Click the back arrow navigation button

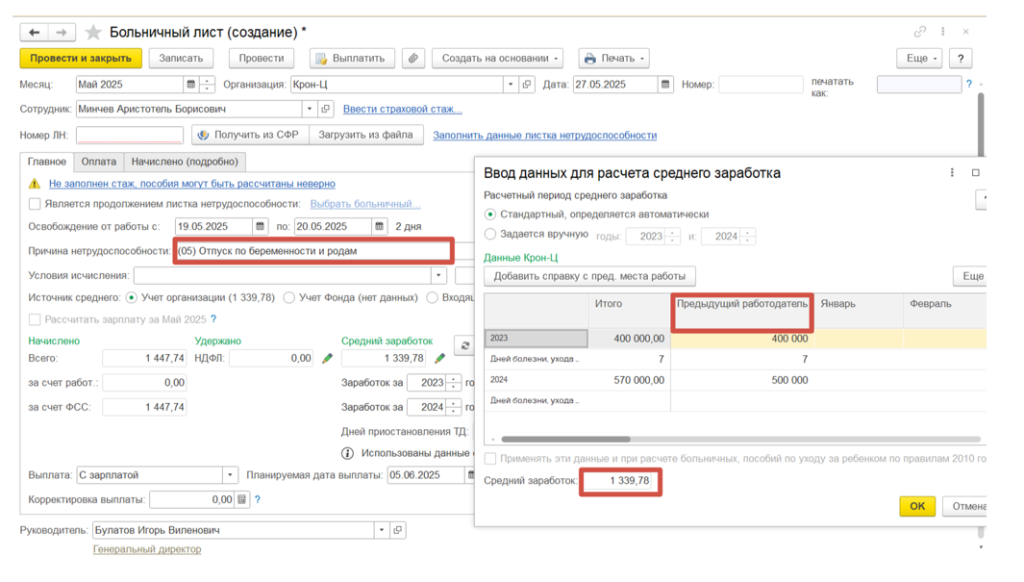pos(35,32)
